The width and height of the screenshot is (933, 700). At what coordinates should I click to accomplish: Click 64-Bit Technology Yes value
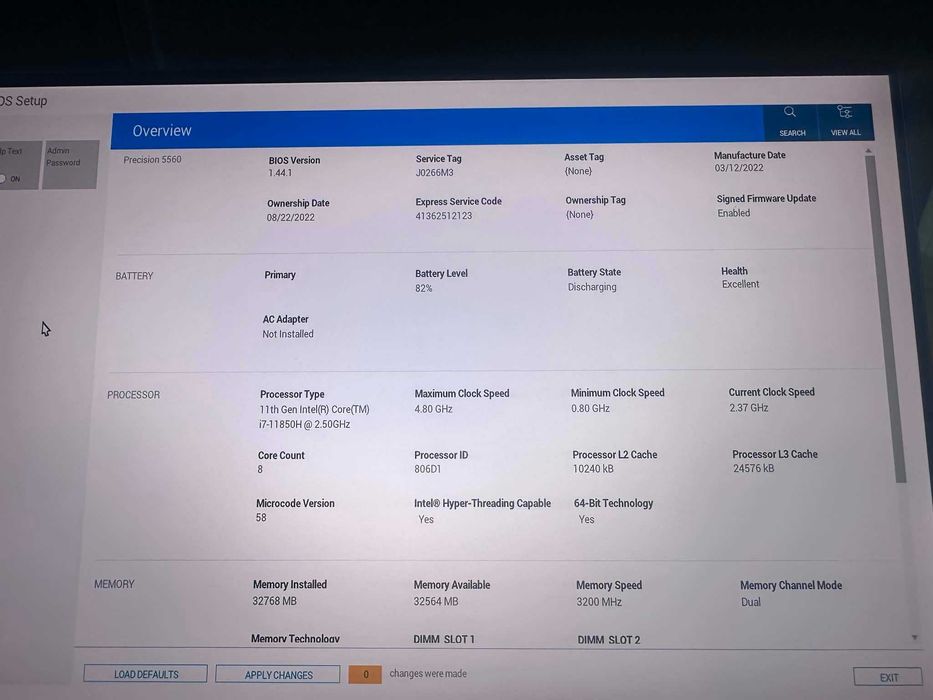coord(586,520)
